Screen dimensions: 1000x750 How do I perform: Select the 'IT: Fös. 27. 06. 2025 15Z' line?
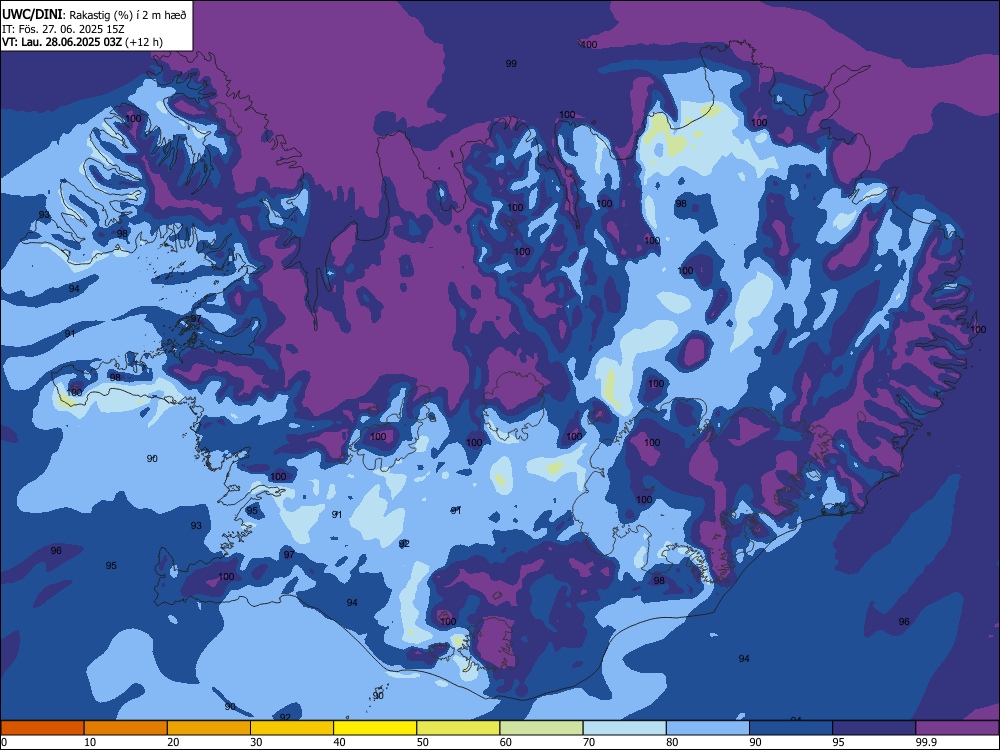coord(63,29)
